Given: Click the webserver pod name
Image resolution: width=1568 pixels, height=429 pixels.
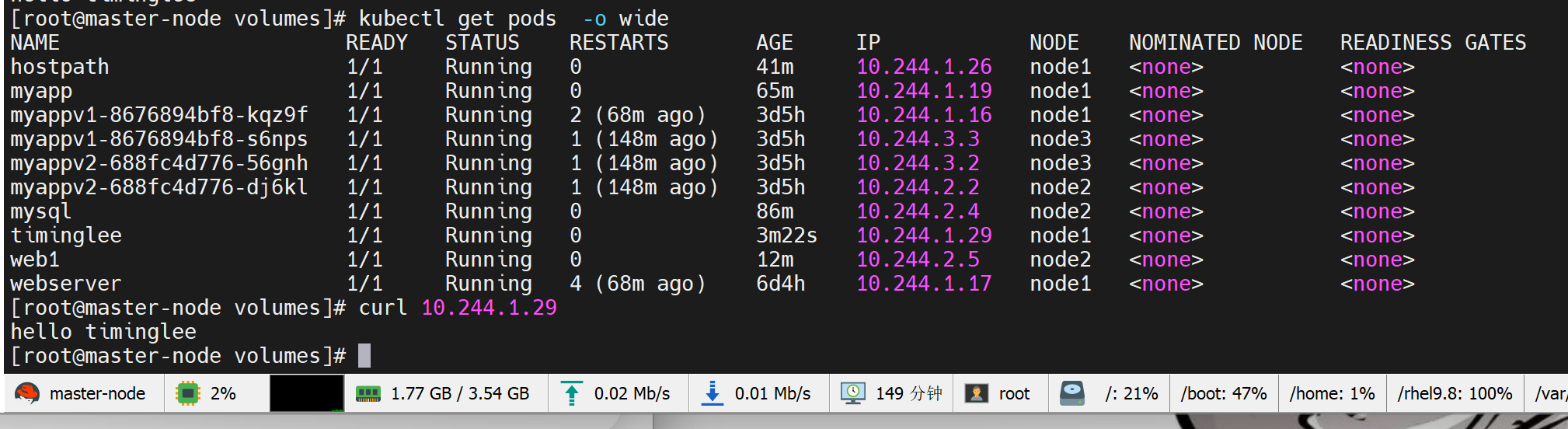Looking at the screenshot, I should [x=66, y=284].
